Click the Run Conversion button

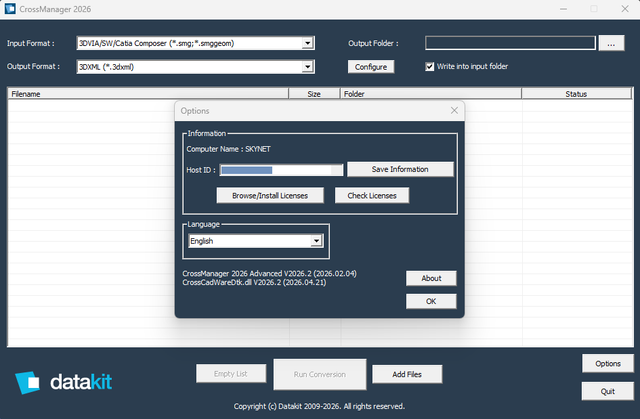click(320, 374)
